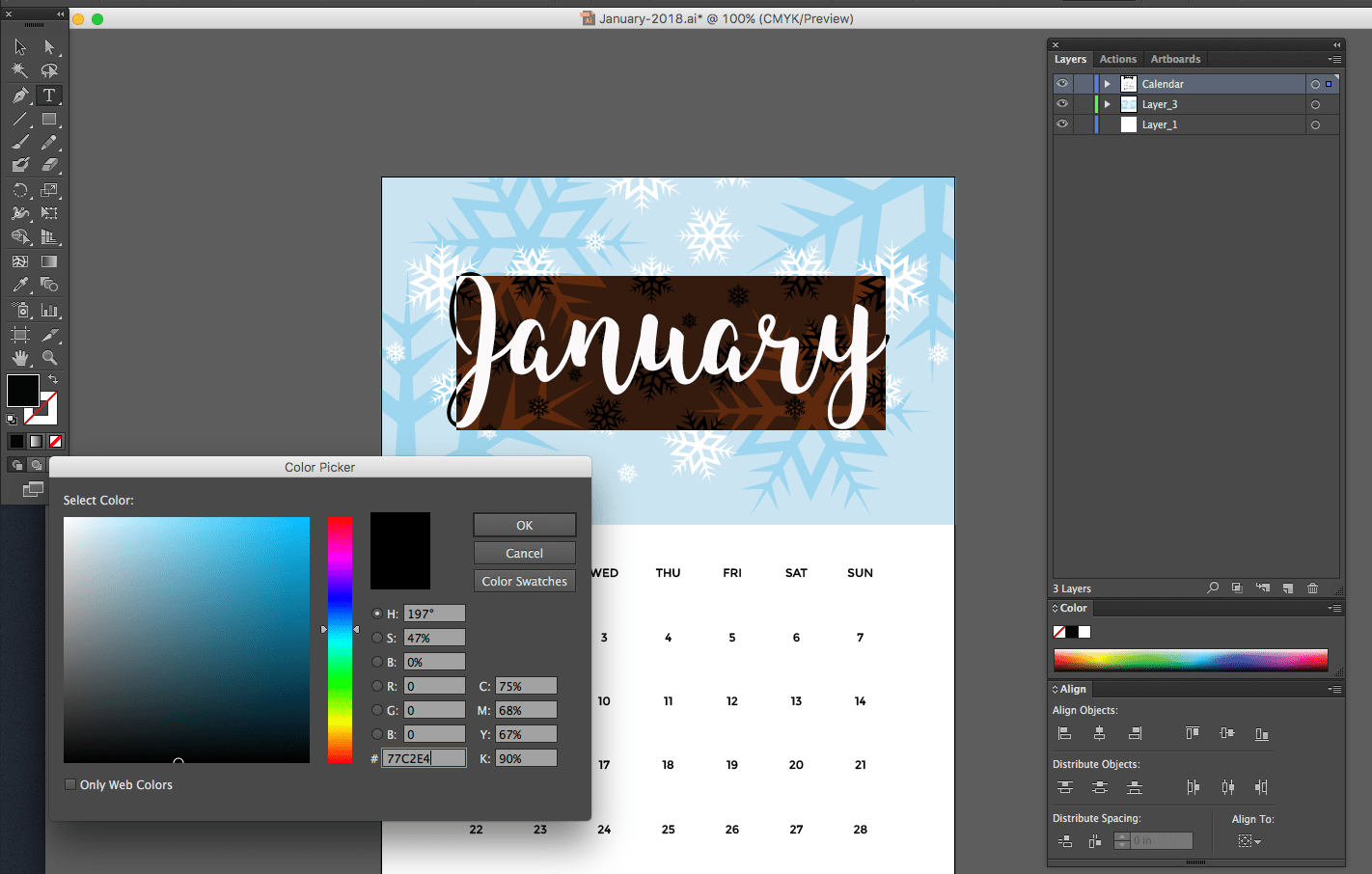1372x874 pixels.
Task: Select the G (green) radio button
Action: click(x=377, y=710)
